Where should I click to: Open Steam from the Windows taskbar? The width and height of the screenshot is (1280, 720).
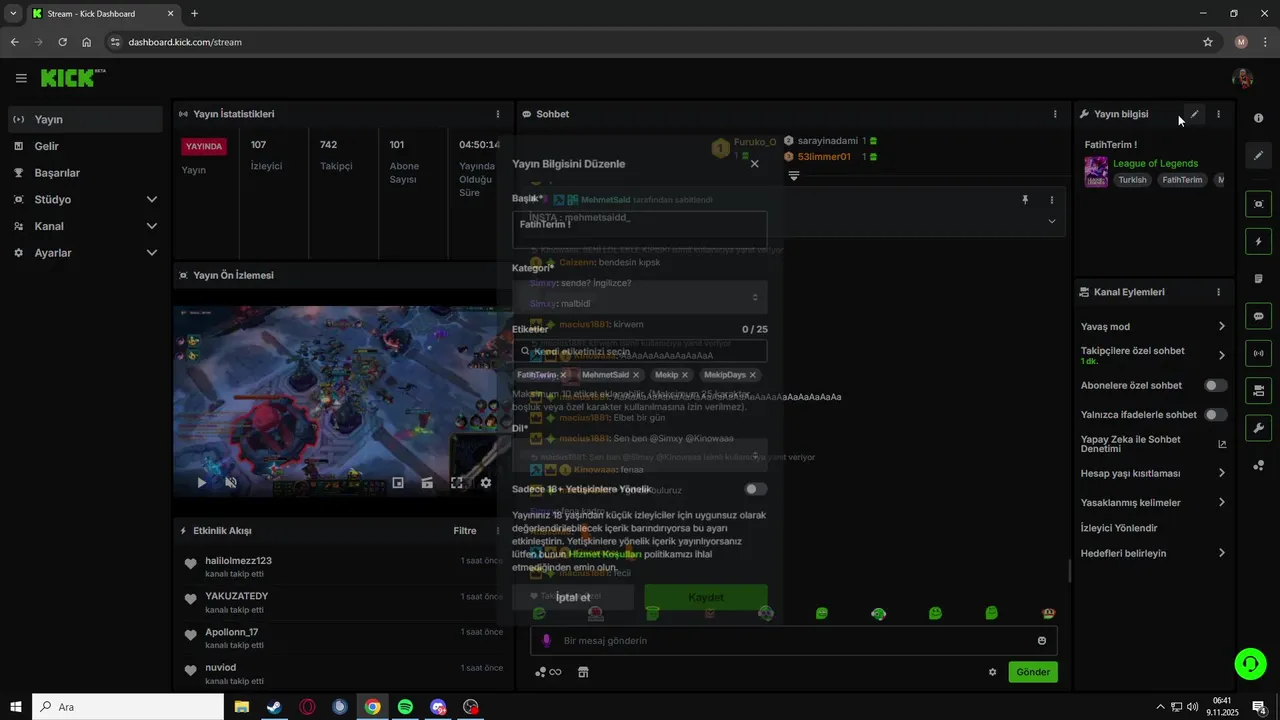click(273, 707)
